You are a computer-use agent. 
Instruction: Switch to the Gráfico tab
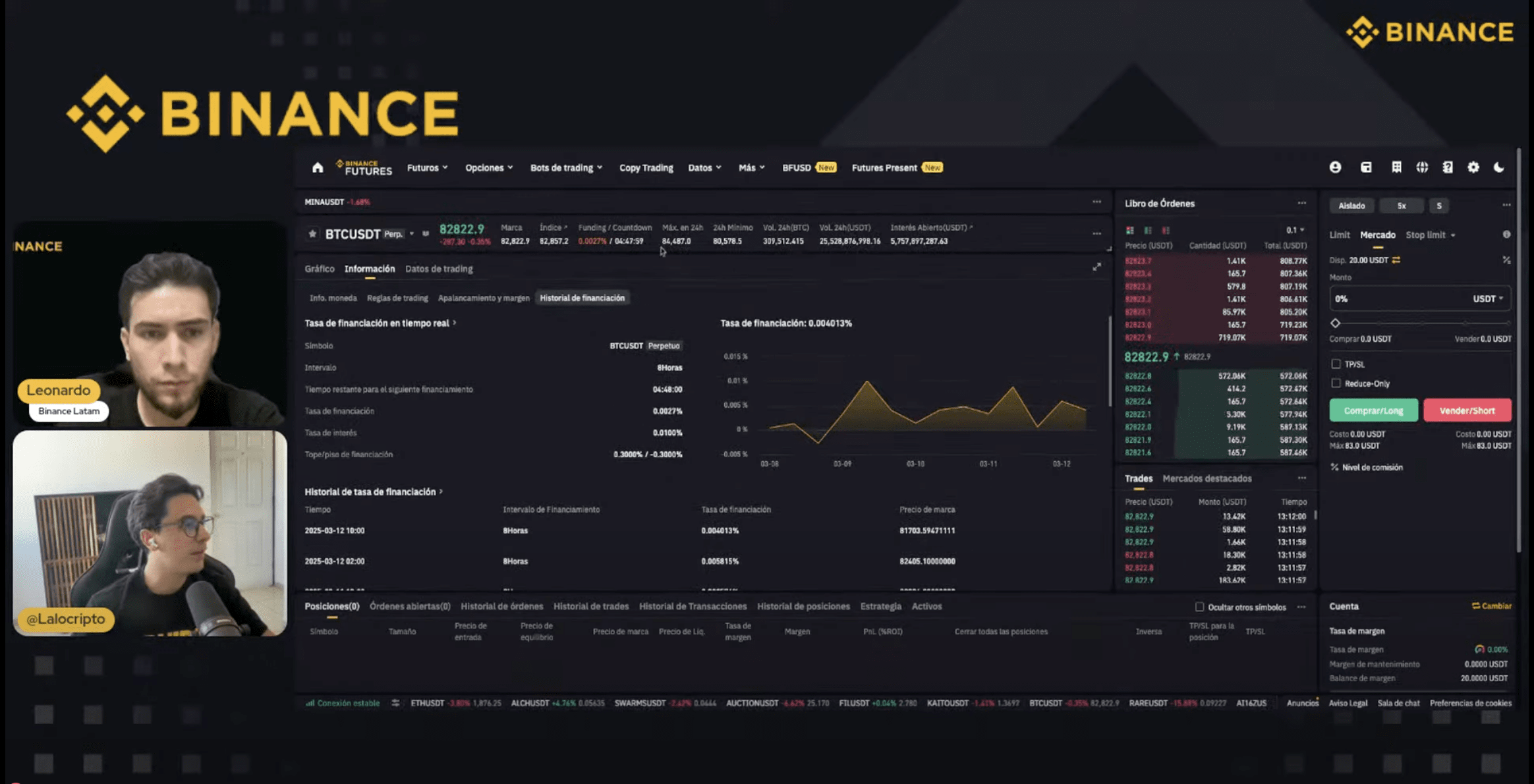click(x=320, y=269)
